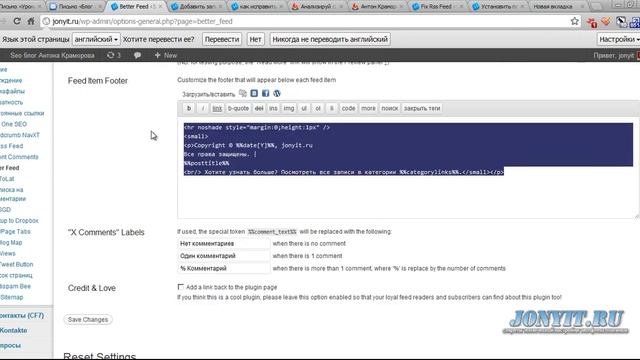
Task: Click the VKontakte insert icon
Action: point(254,93)
